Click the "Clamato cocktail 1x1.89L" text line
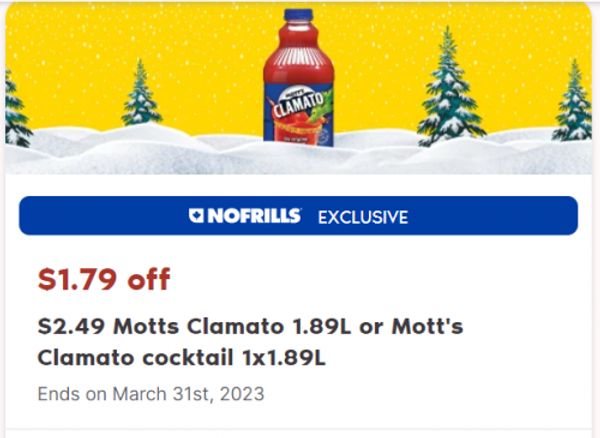Viewport: 600px width, 438px height. [182, 358]
